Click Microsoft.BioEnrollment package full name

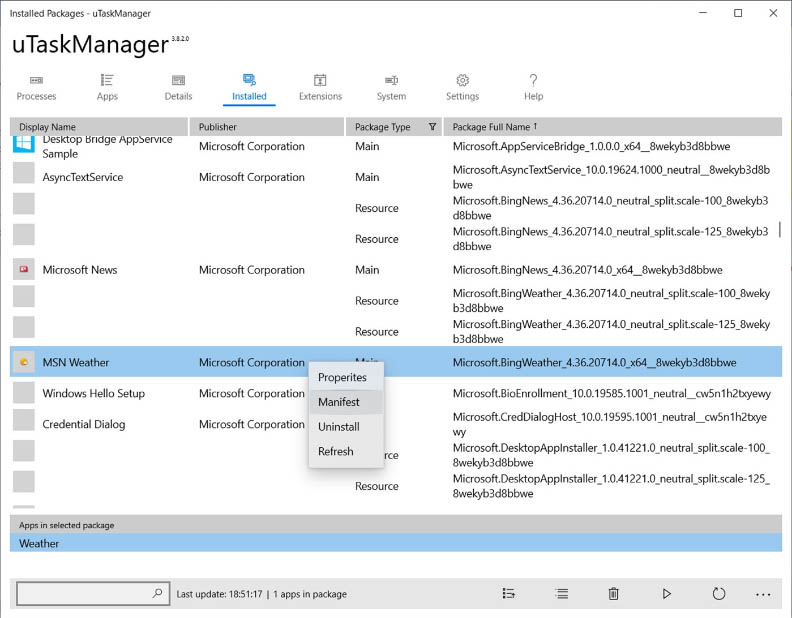(x=612, y=393)
